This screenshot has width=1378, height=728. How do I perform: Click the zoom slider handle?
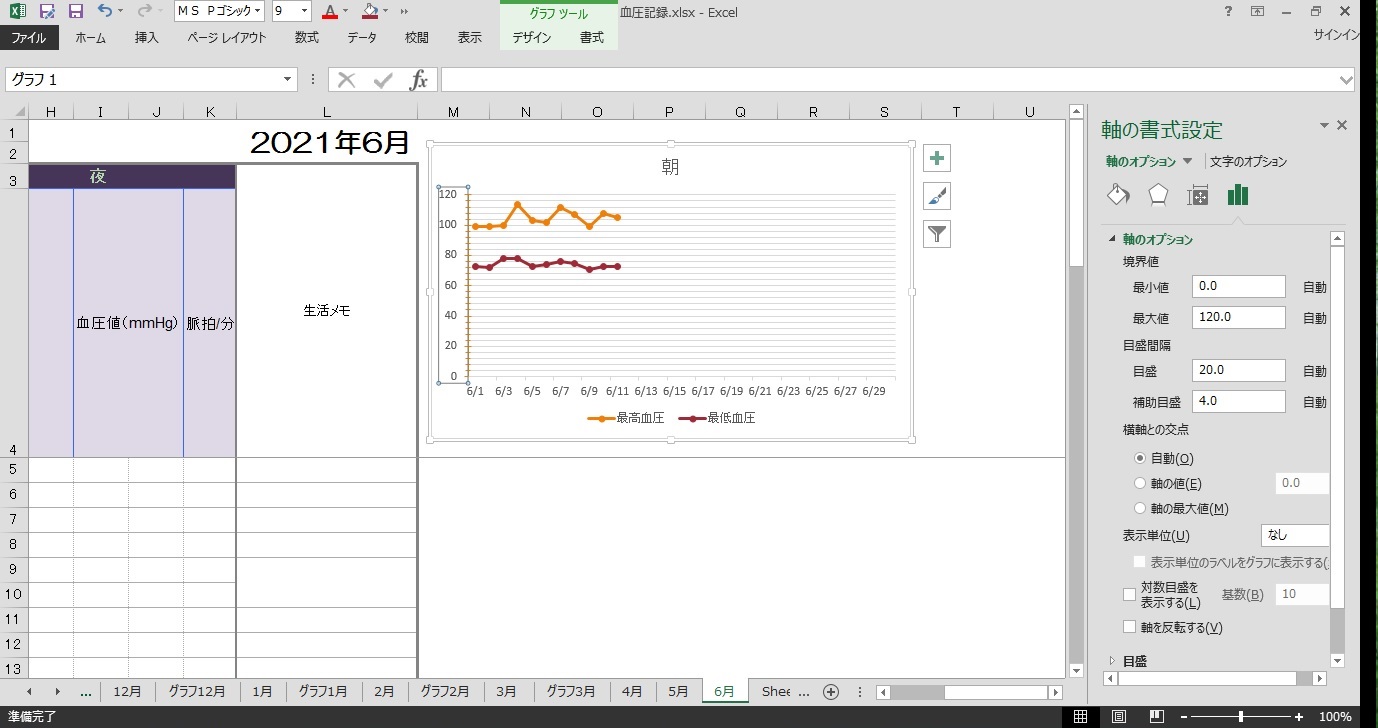tap(1241, 716)
